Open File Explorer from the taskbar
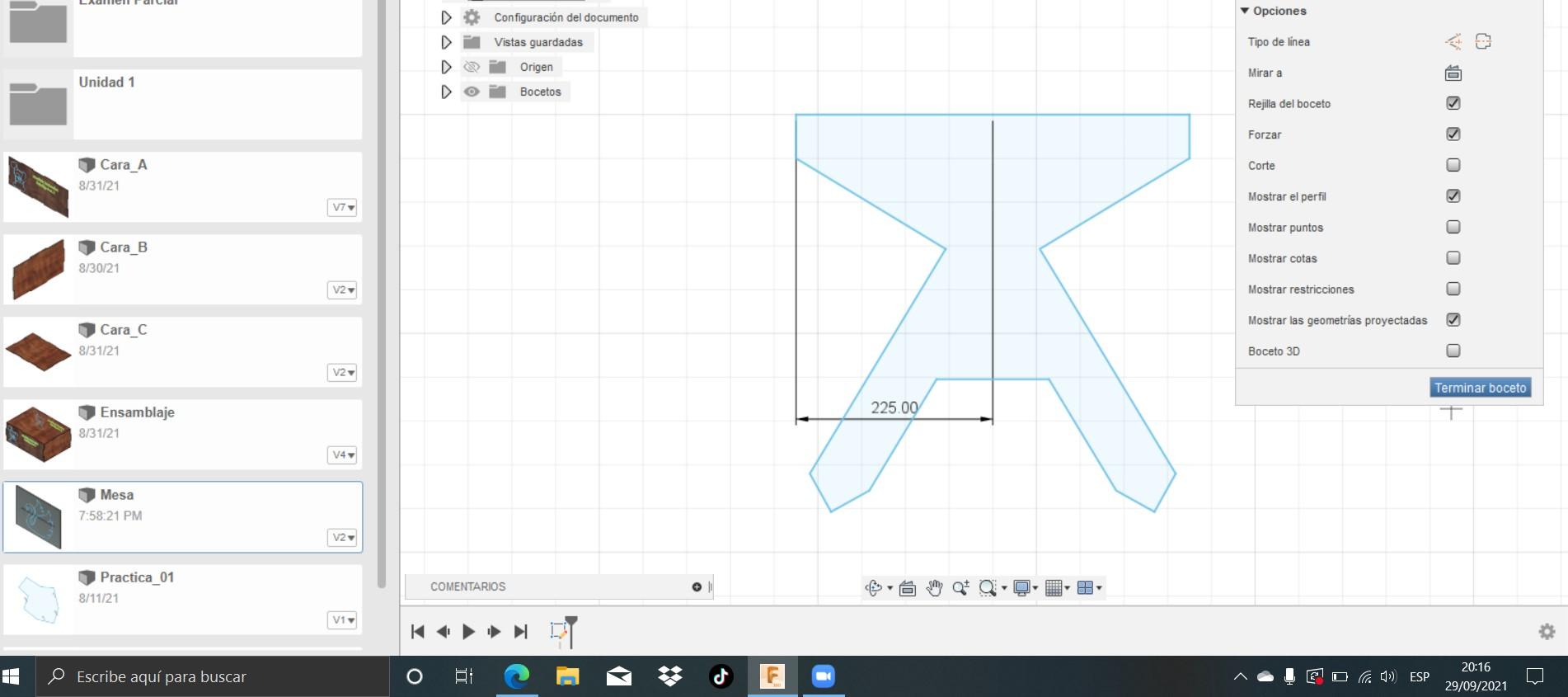The image size is (1568, 697). (x=568, y=676)
